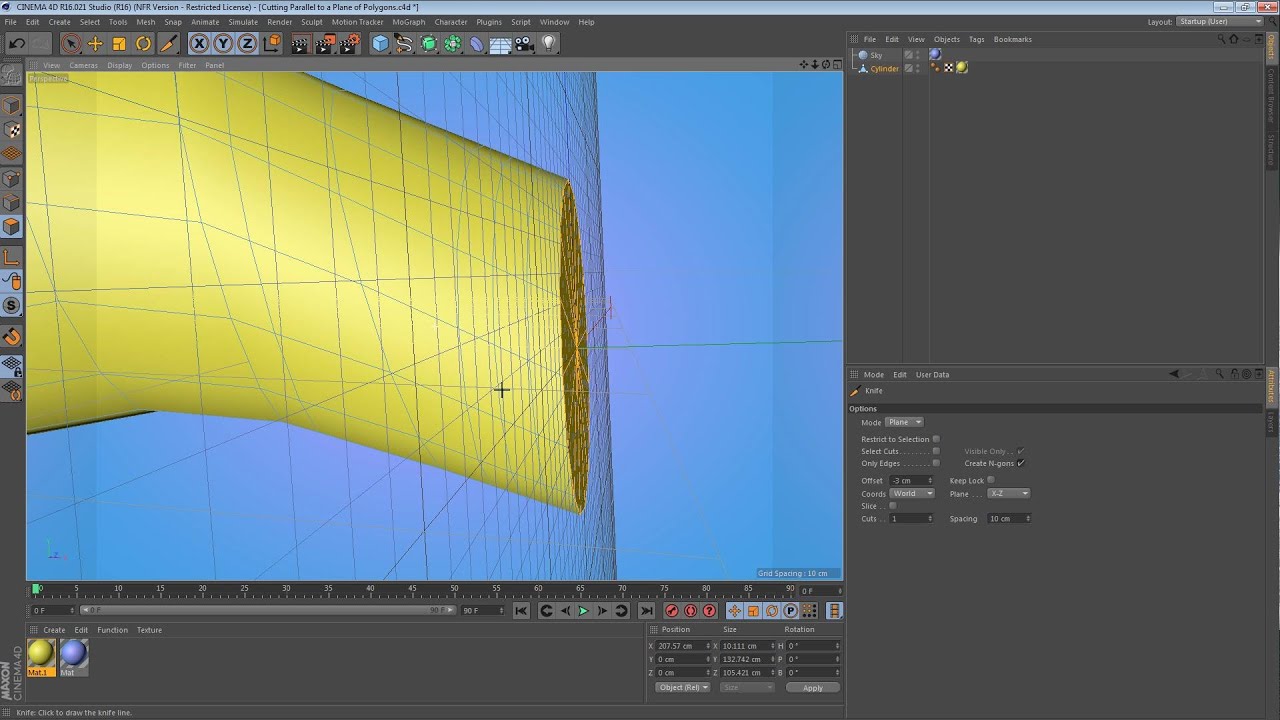Click Cuts field stepper arrows
The image size is (1280, 720).
click(x=930, y=519)
